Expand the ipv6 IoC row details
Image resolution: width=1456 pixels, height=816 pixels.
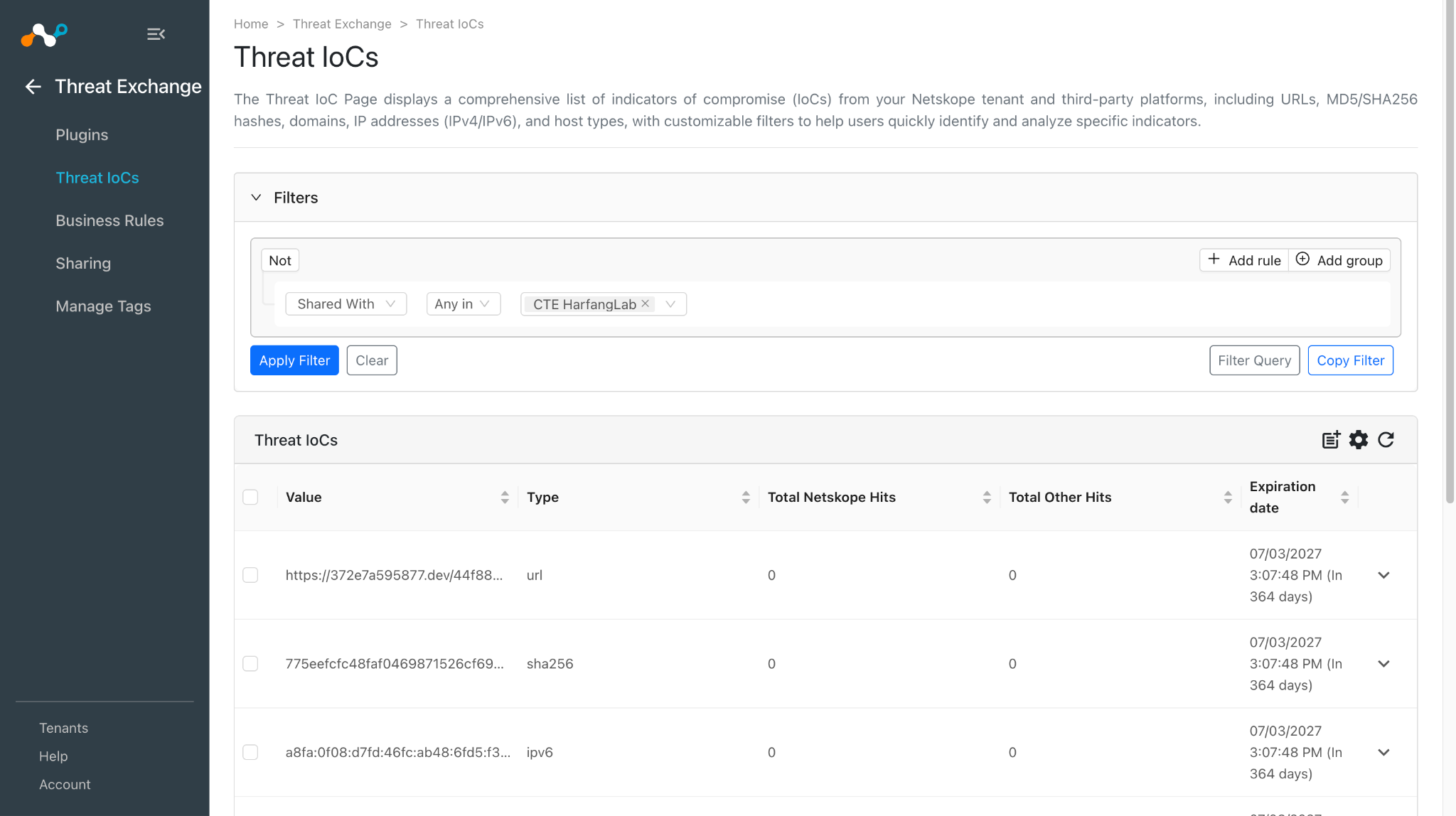1383,752
